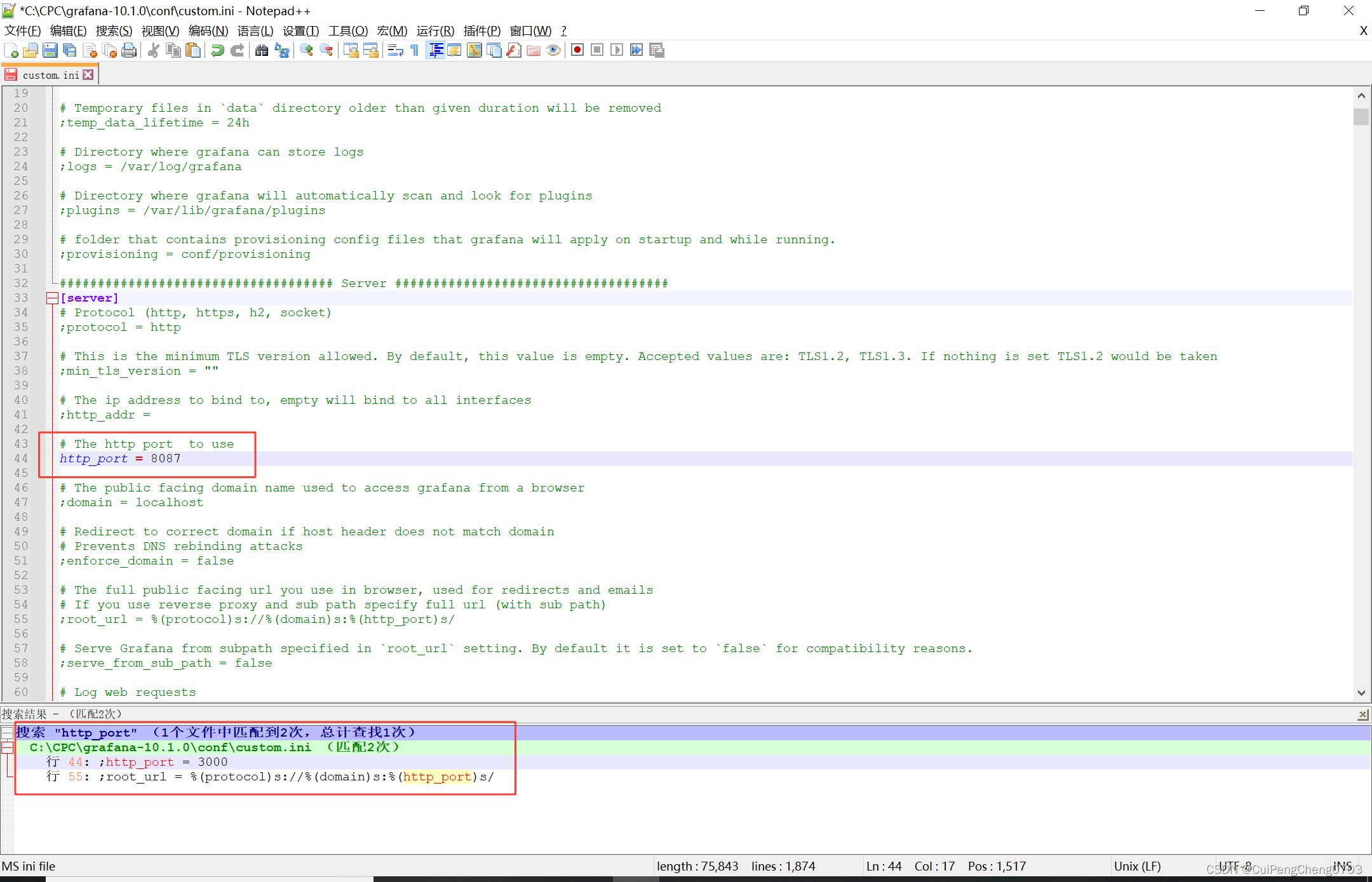Screen dimensions: 1372x882
Task: Zoom in the editor view
Action: (x=306, y=50)
